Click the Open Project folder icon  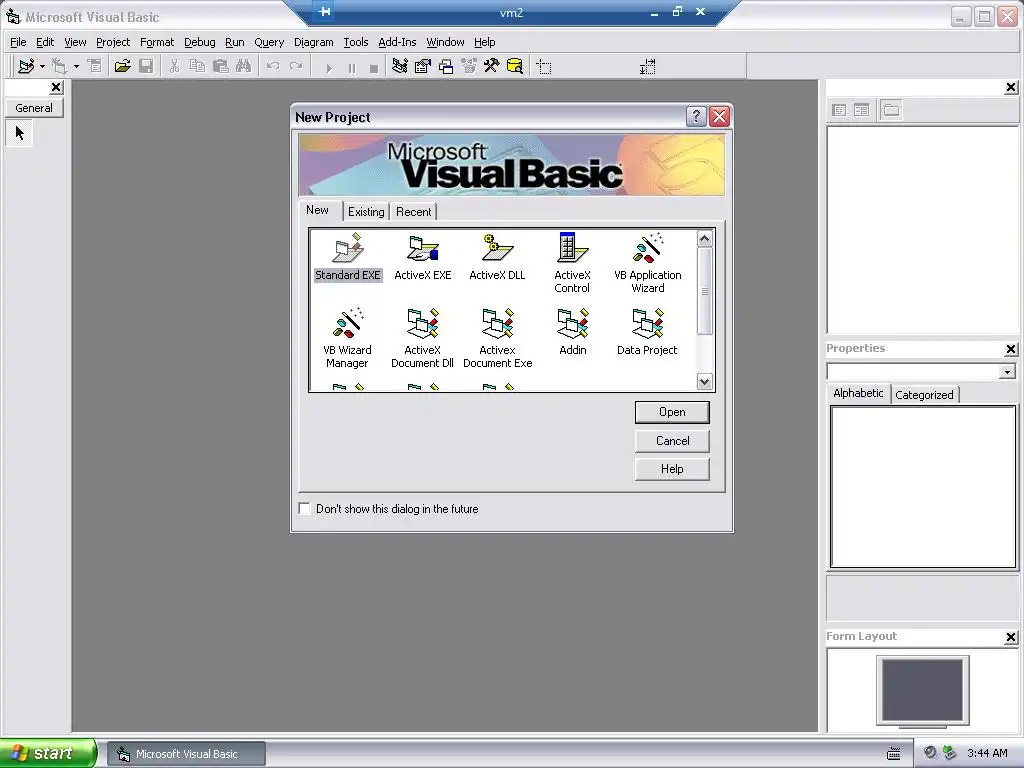coord(122,66)
